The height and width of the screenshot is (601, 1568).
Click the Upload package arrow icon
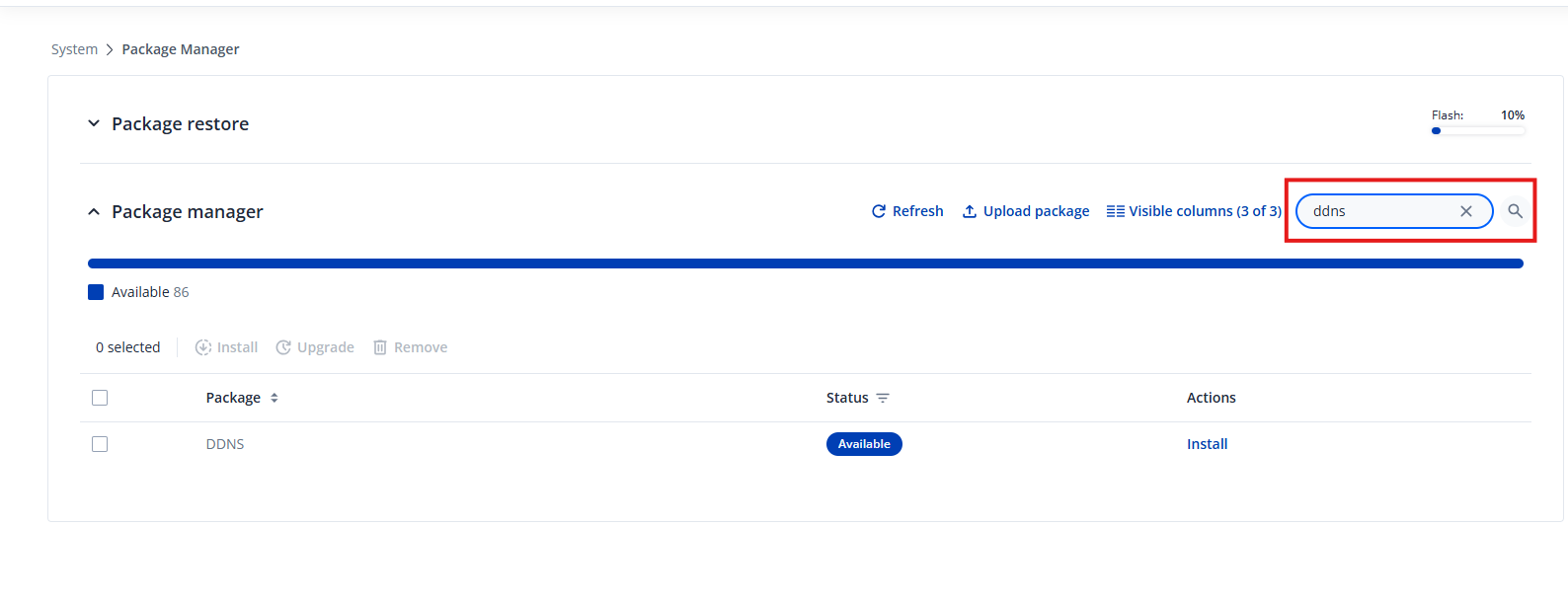970,211
